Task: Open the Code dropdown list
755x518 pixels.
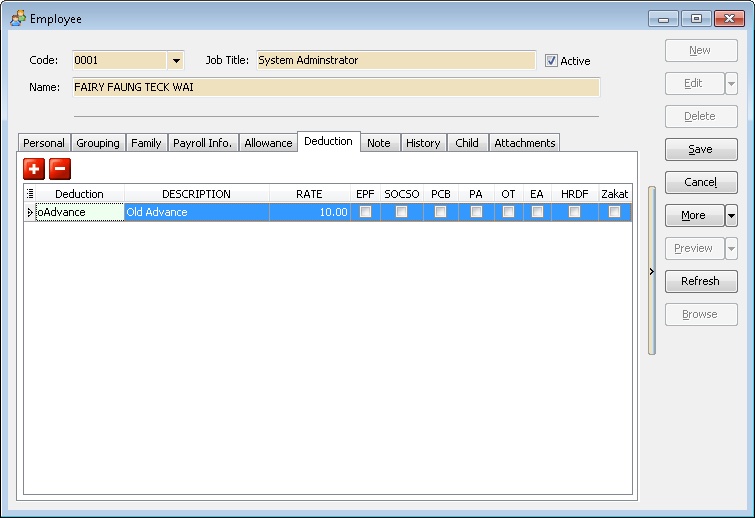Action: pyautogui.click(x=176, y=61)
